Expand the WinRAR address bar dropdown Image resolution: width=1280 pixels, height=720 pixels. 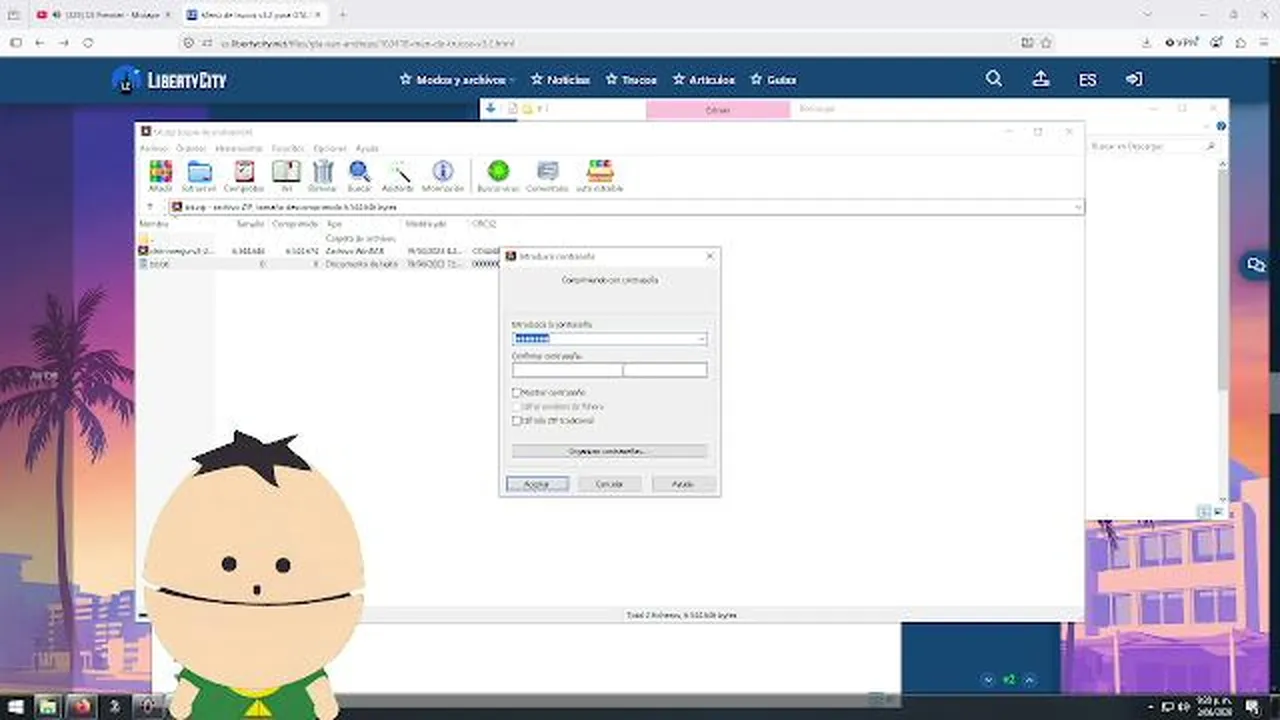(x=1077, y=207)
